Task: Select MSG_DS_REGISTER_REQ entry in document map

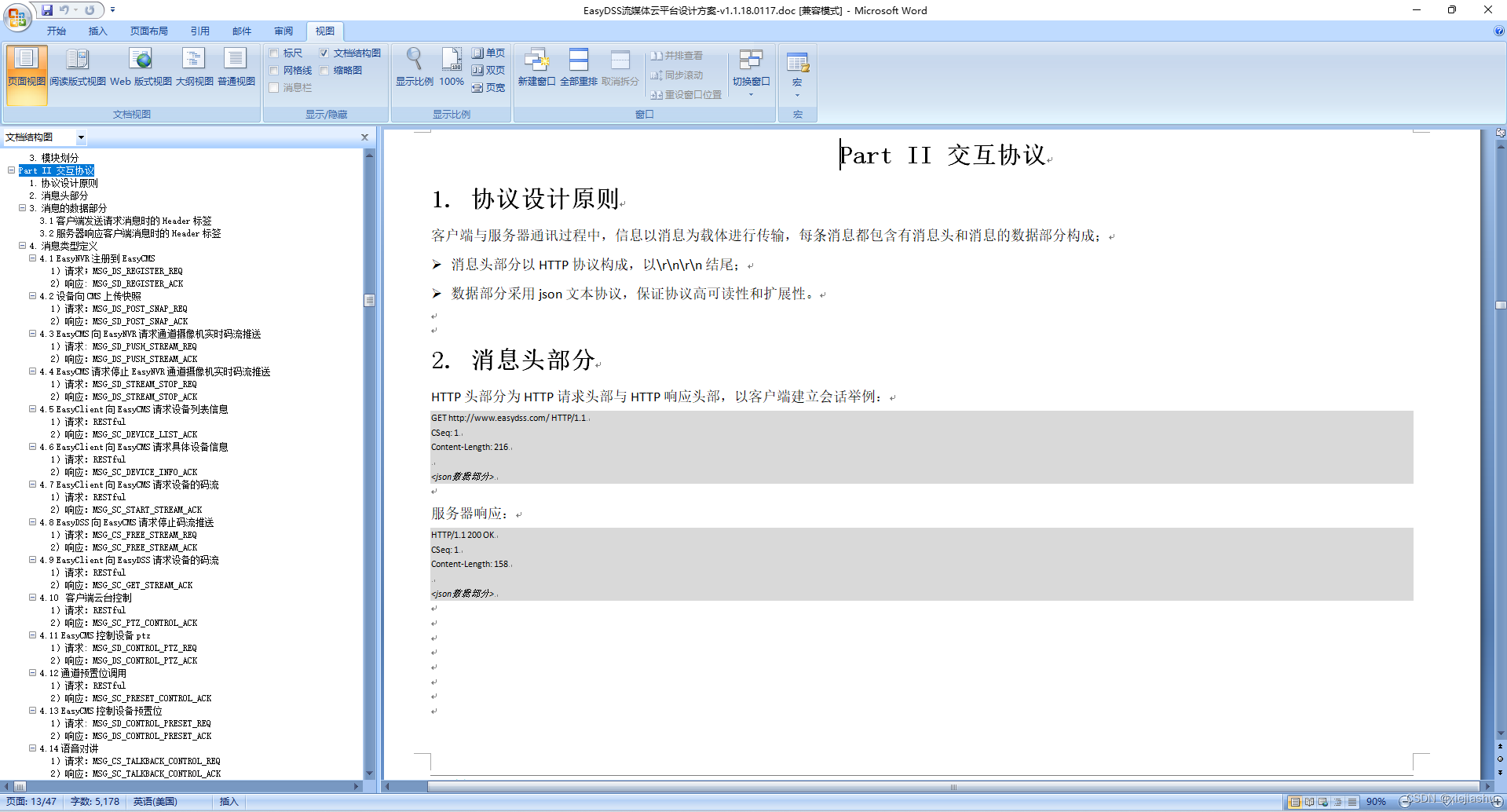Action: pyautogui.click(x=116, y=271)
